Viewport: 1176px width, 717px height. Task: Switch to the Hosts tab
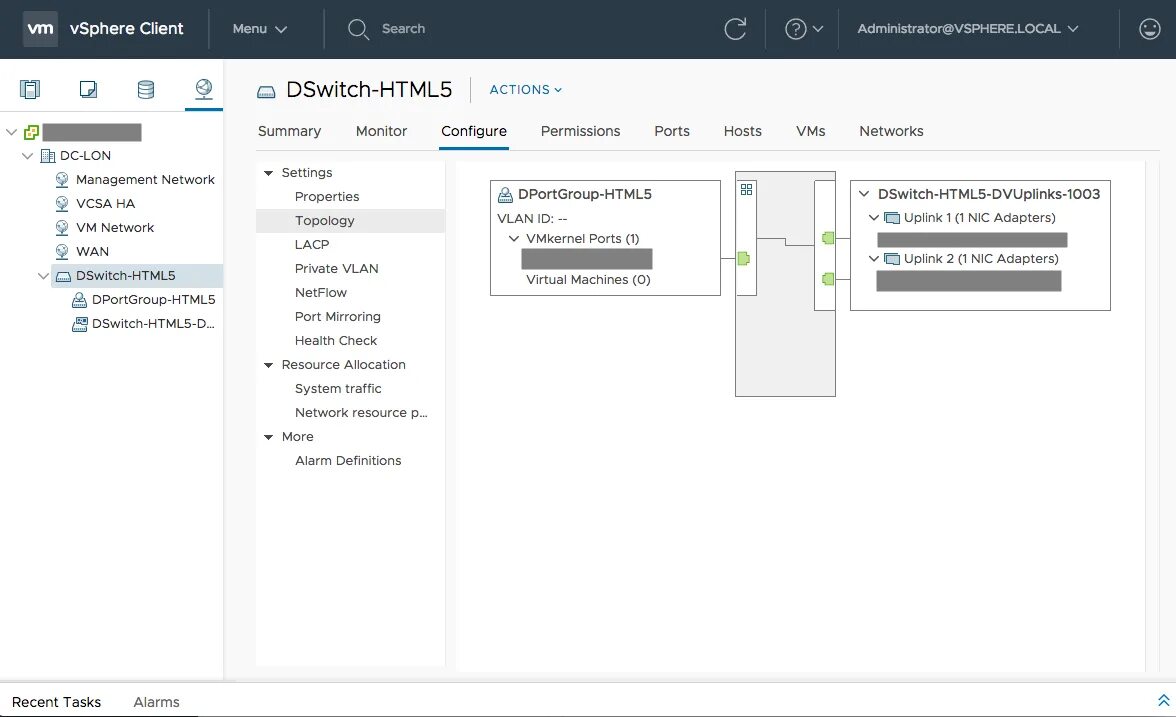point(742,131)
